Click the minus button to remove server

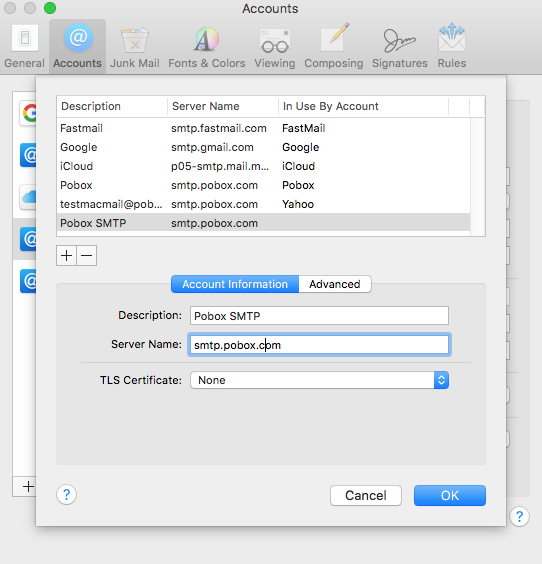[87, 256]
